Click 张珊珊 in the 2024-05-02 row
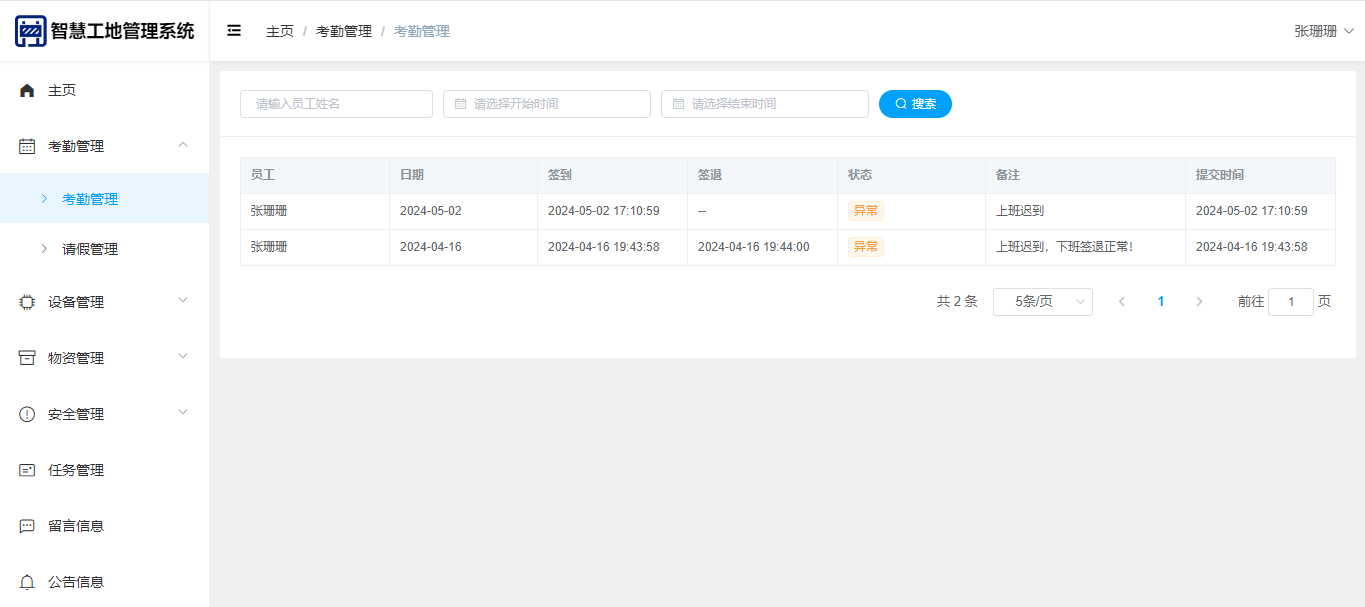The height and width of the screenshot is (607, 1365). pos(269,211)
